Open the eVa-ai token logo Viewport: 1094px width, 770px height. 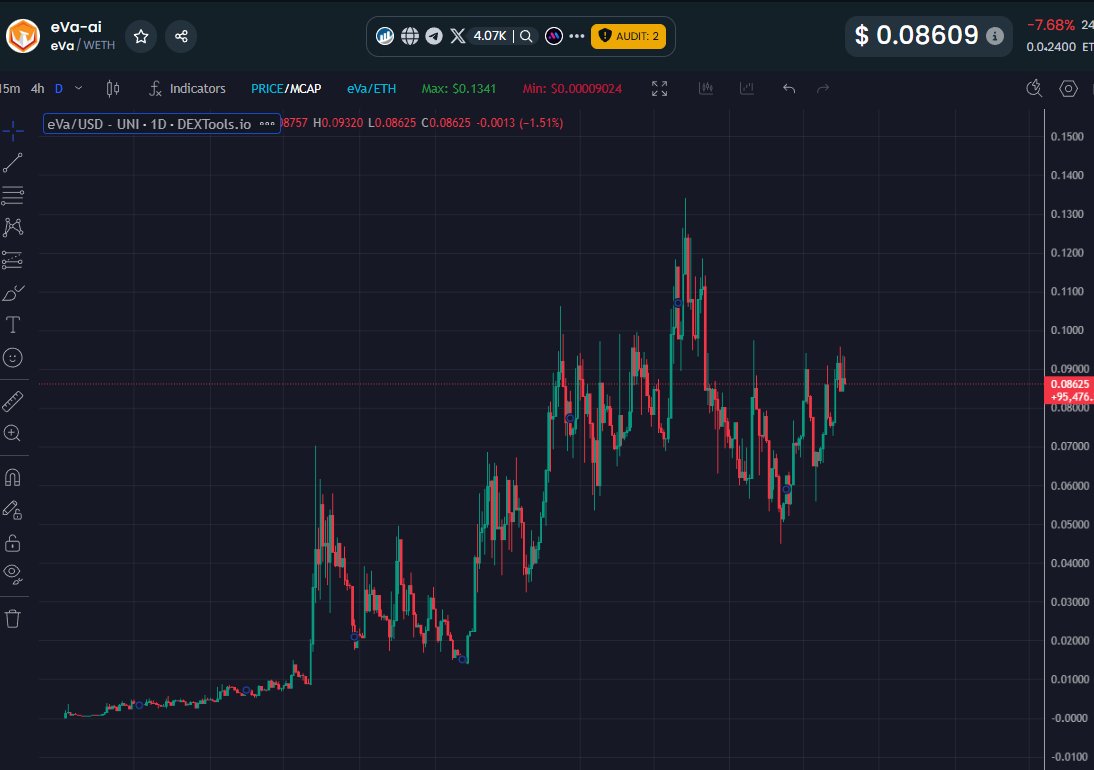[x=23, y=36]
